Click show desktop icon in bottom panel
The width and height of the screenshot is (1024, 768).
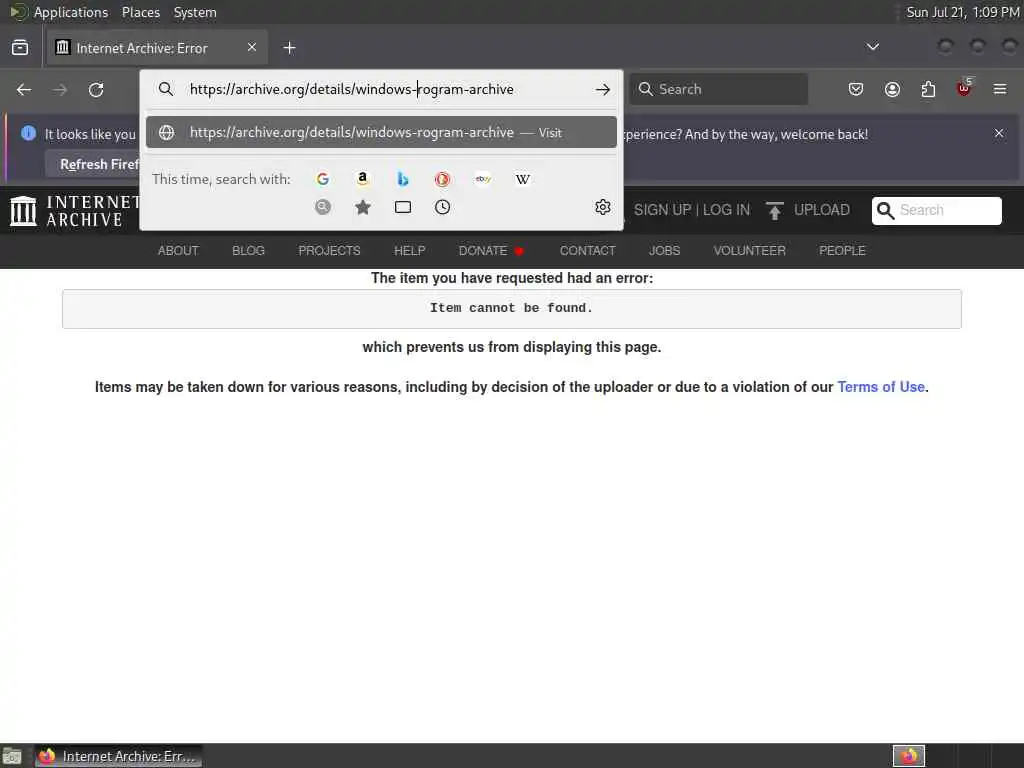[x=12, y=756]
